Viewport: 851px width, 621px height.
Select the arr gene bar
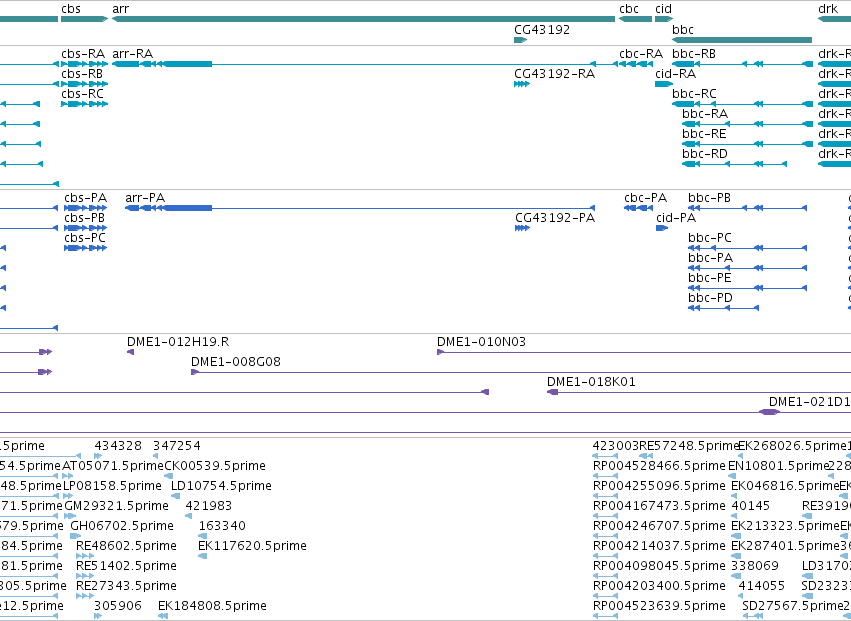click(x=363, y=19)
